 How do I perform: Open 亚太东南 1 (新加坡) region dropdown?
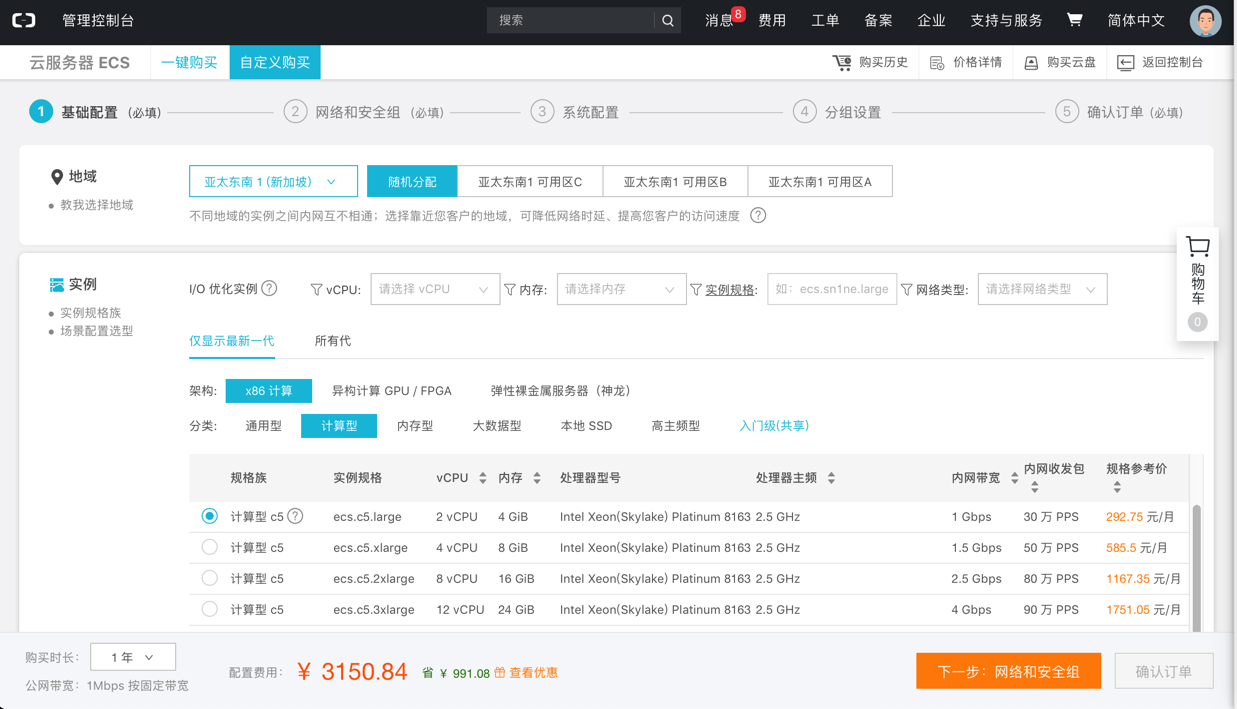pyautogui.click(x=273, y=181)
